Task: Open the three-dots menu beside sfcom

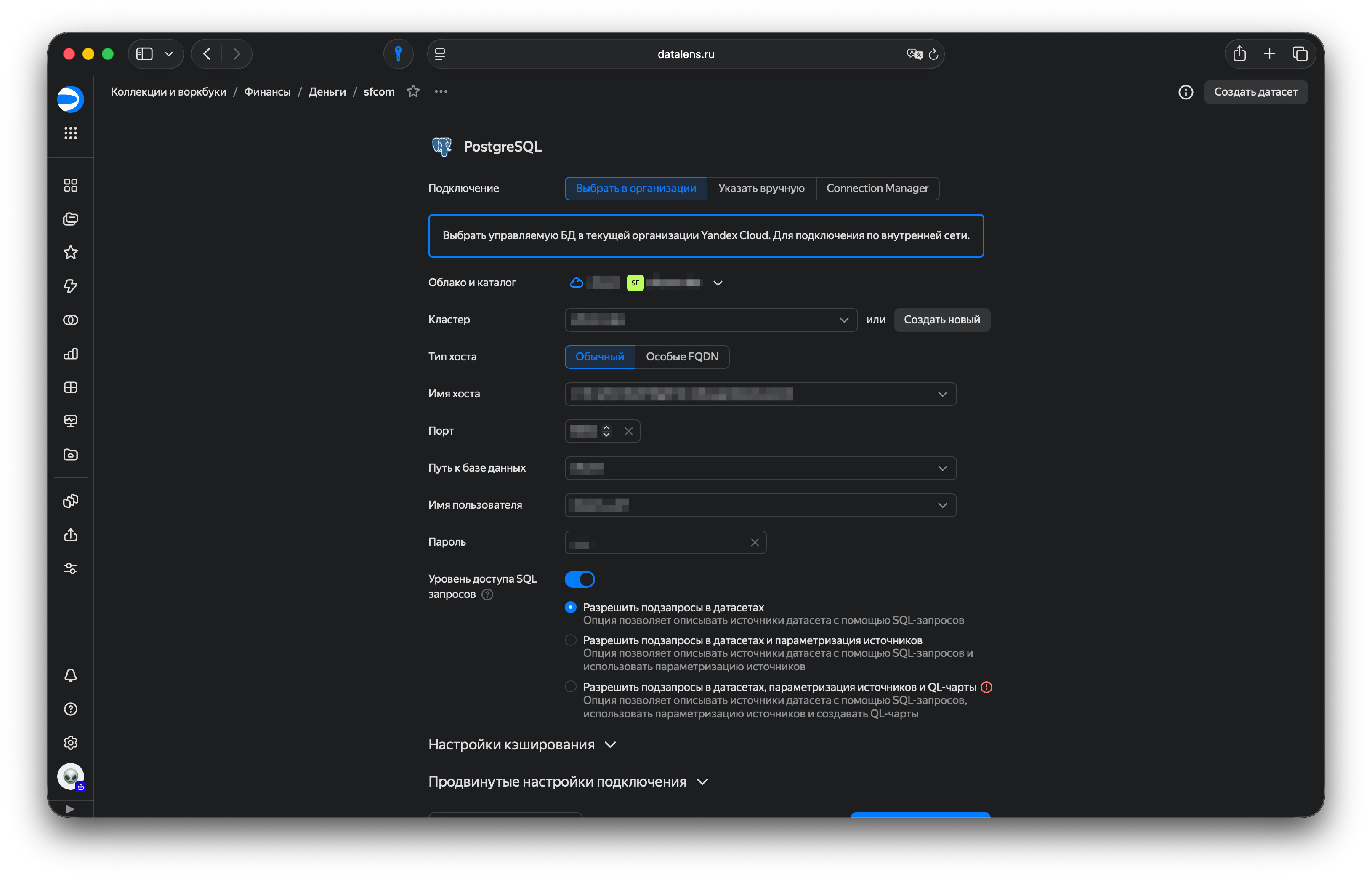Action: tap(441, 91)
